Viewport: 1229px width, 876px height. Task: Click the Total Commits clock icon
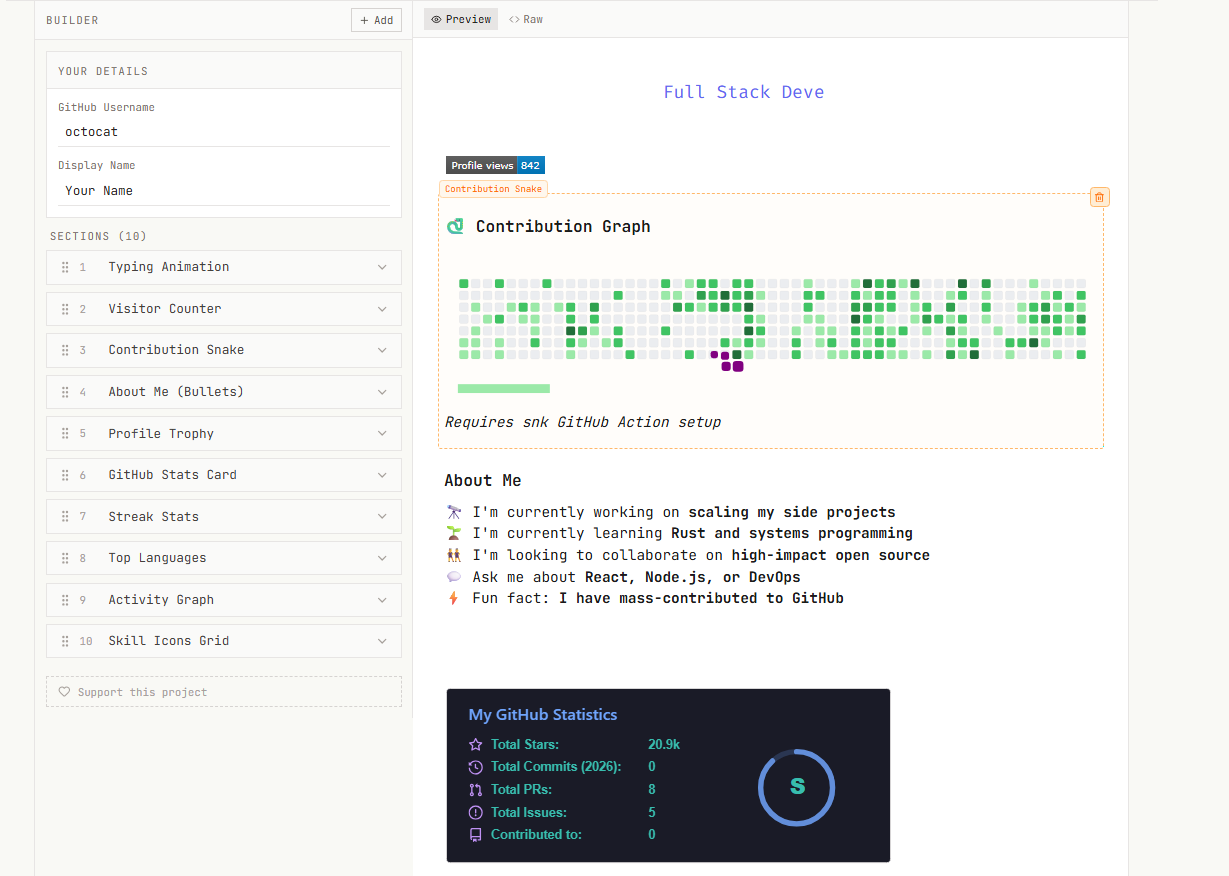coord(475,767)
